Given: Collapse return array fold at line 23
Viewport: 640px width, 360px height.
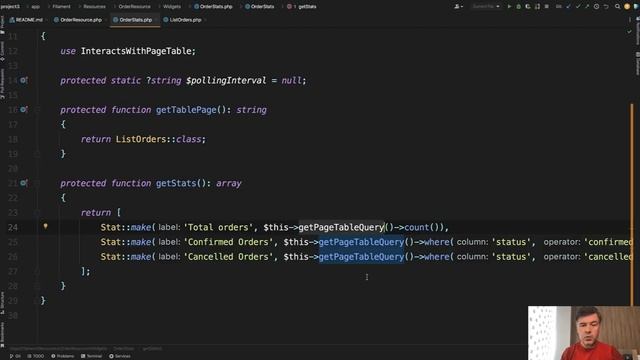Looking at the screenshot, I should pos(37,213).
